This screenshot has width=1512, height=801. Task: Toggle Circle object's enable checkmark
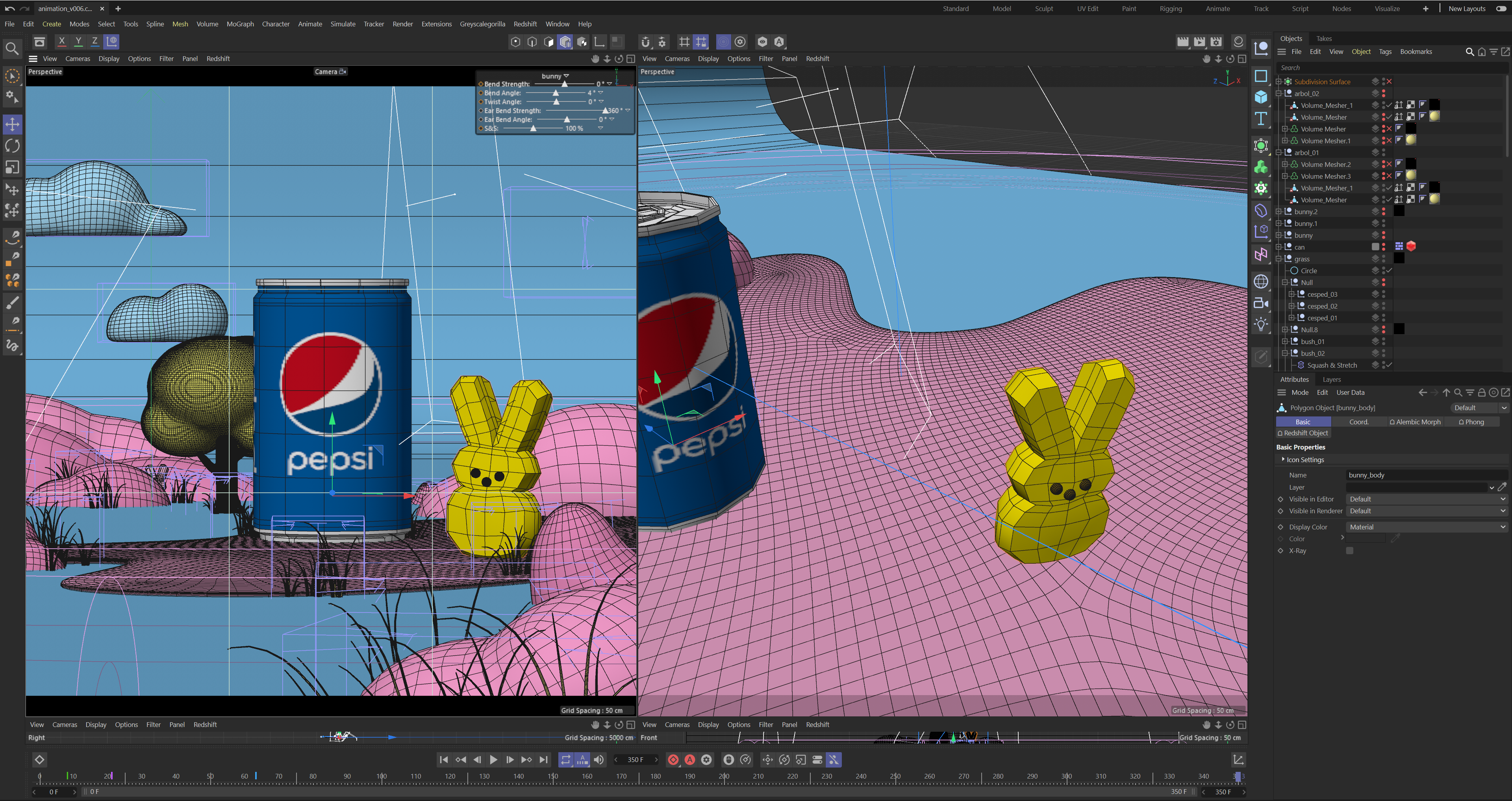1389,270
